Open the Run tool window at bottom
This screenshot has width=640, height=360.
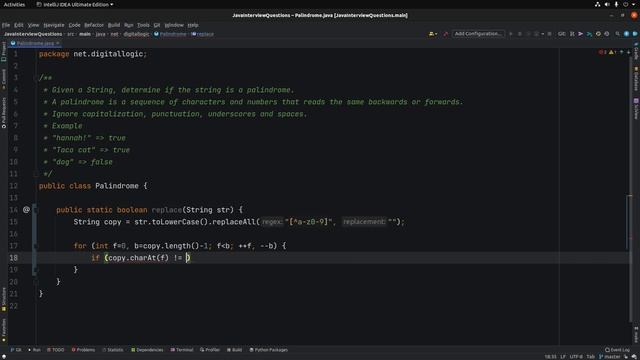pos(34,350)
